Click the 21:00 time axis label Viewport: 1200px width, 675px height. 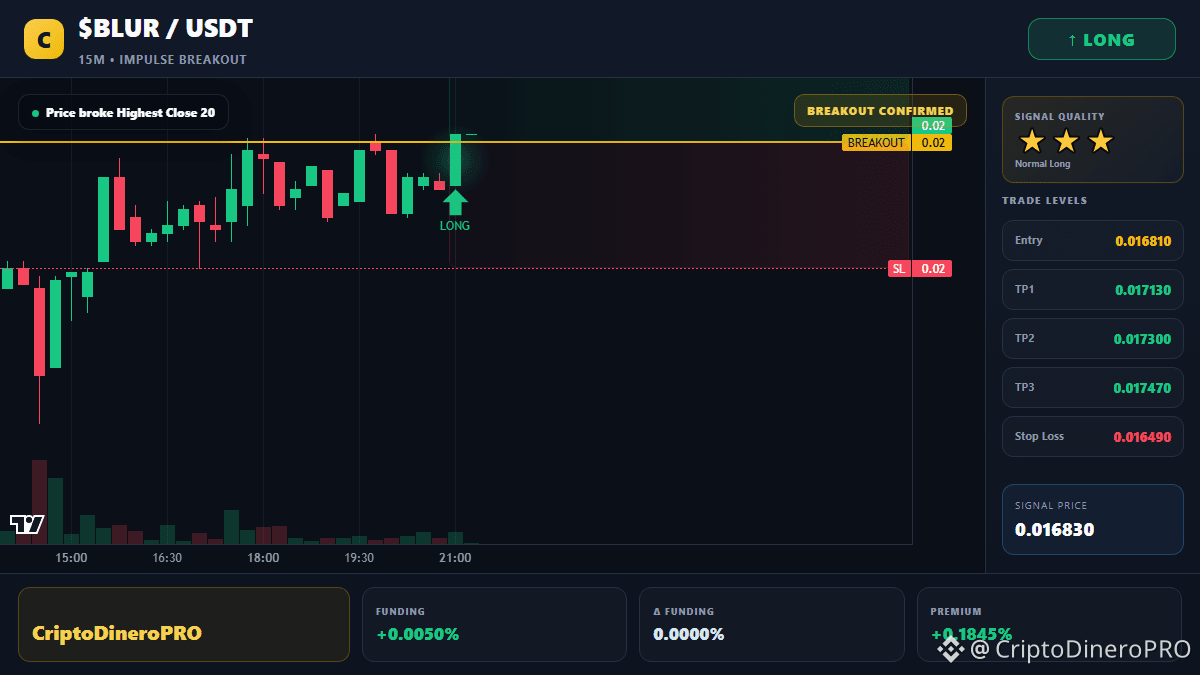pyautogui.click(x=455, y=558)
